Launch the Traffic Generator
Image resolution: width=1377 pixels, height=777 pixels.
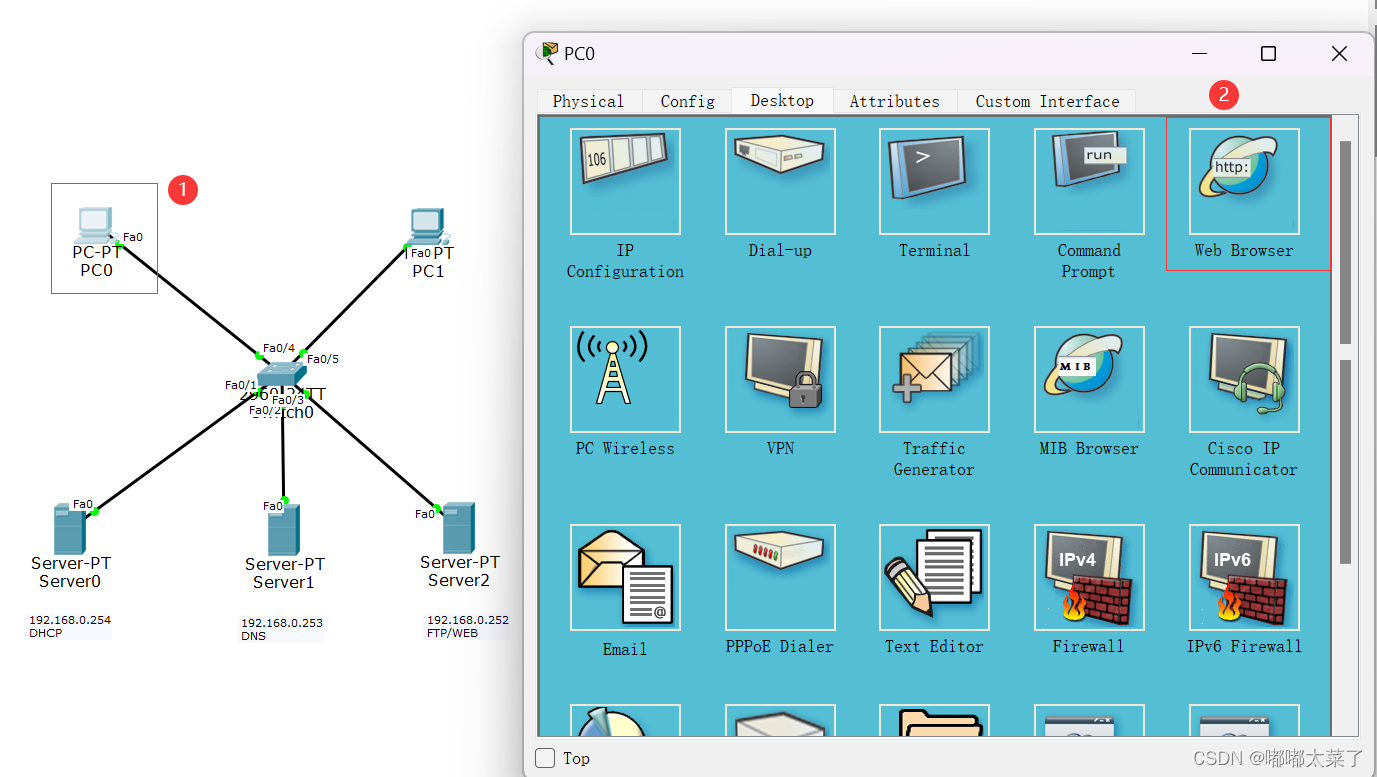934,379
